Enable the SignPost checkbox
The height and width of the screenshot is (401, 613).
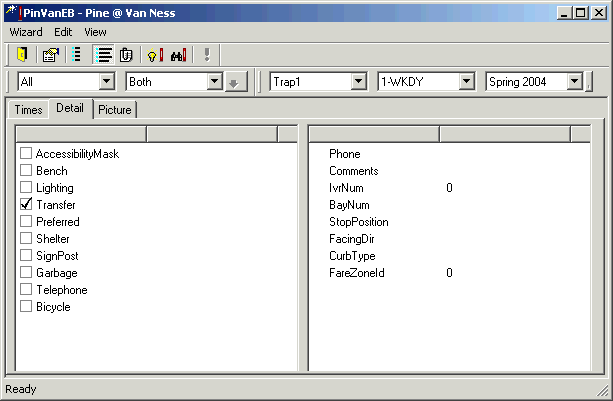click(x=26, y=255)
